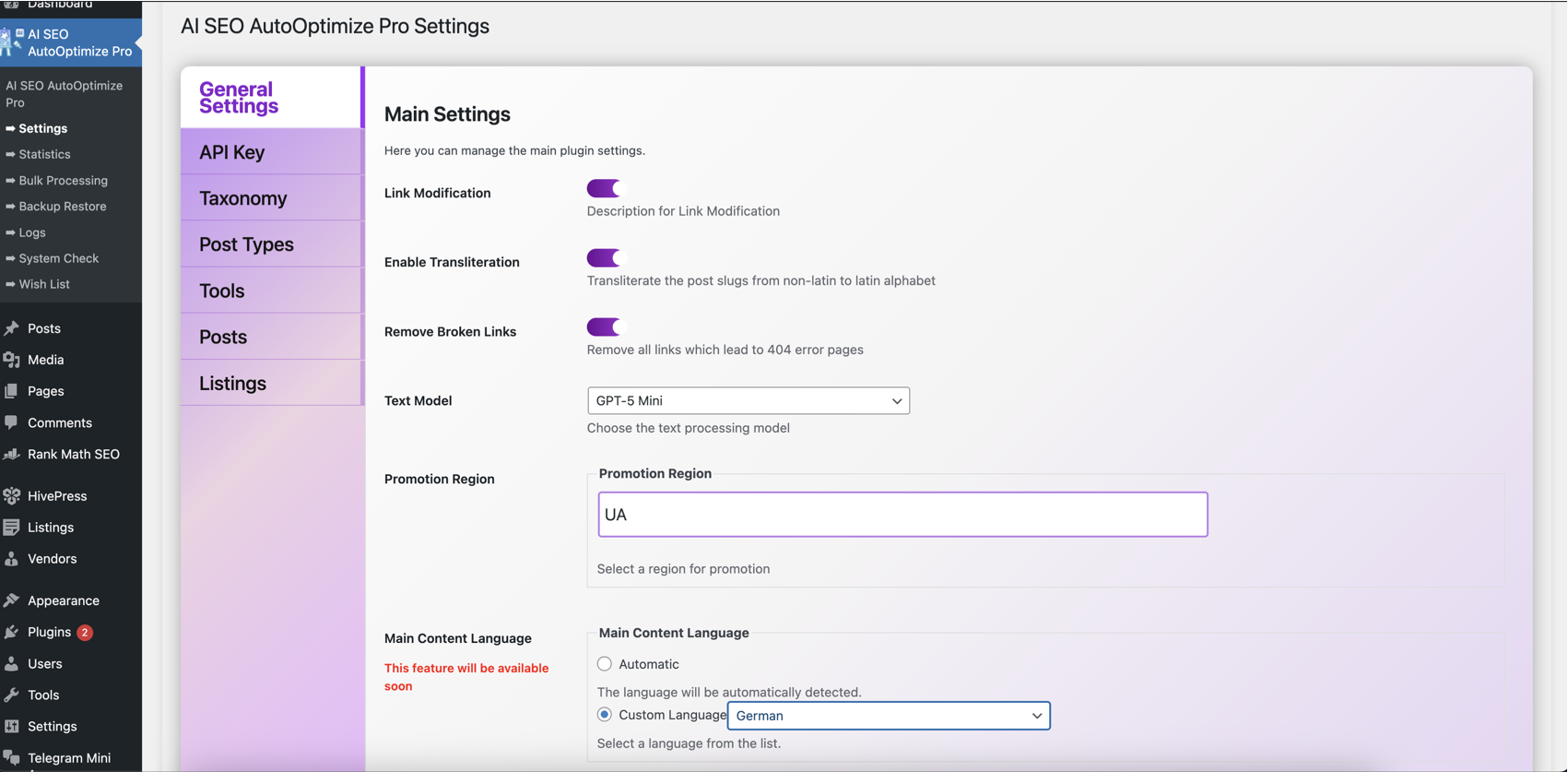Select the Automatic language radio button
The image size is (1568, 772).
click(x=605, y=664)
